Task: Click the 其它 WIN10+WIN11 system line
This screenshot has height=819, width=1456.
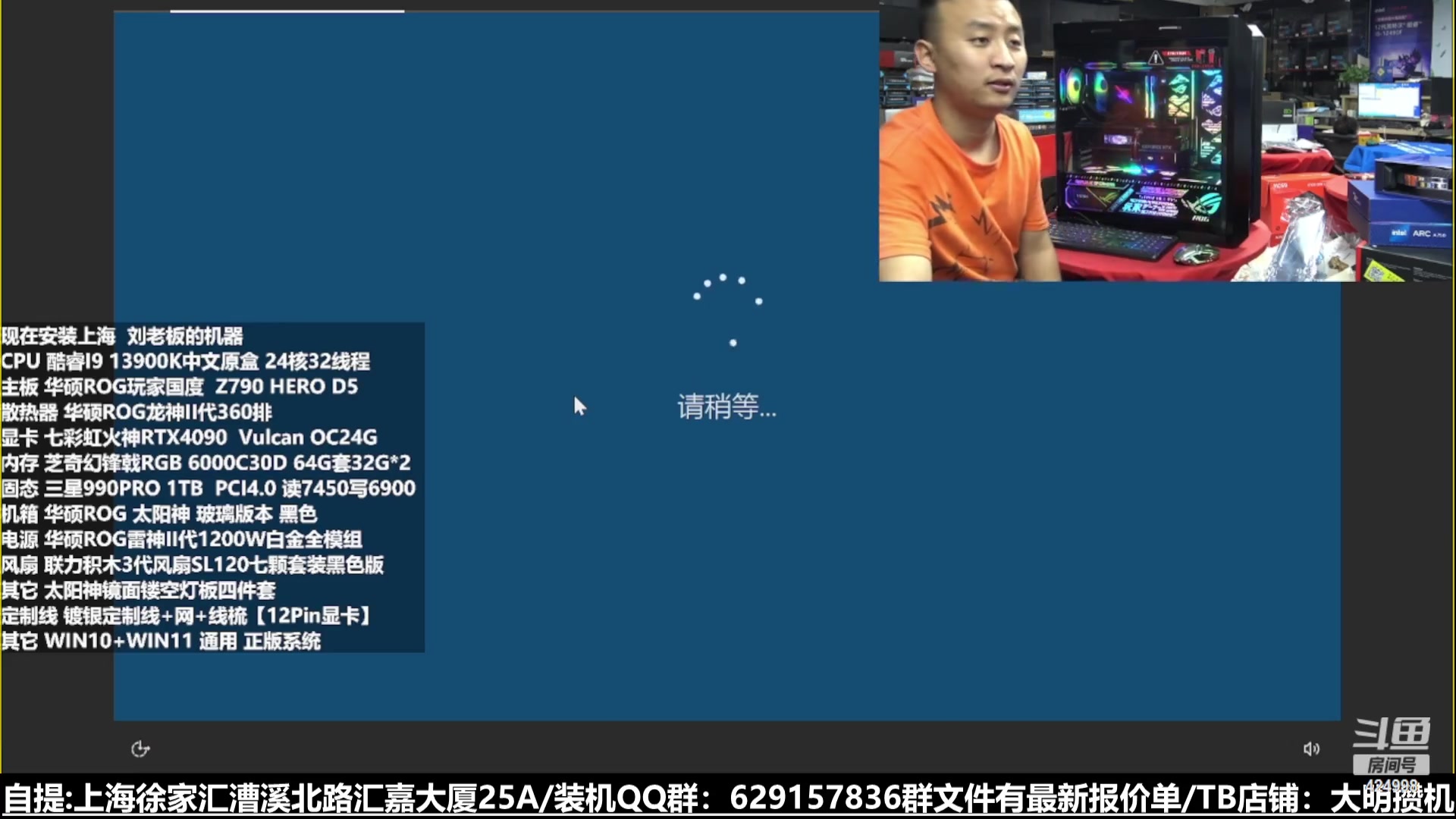Action: coord(161,641)
